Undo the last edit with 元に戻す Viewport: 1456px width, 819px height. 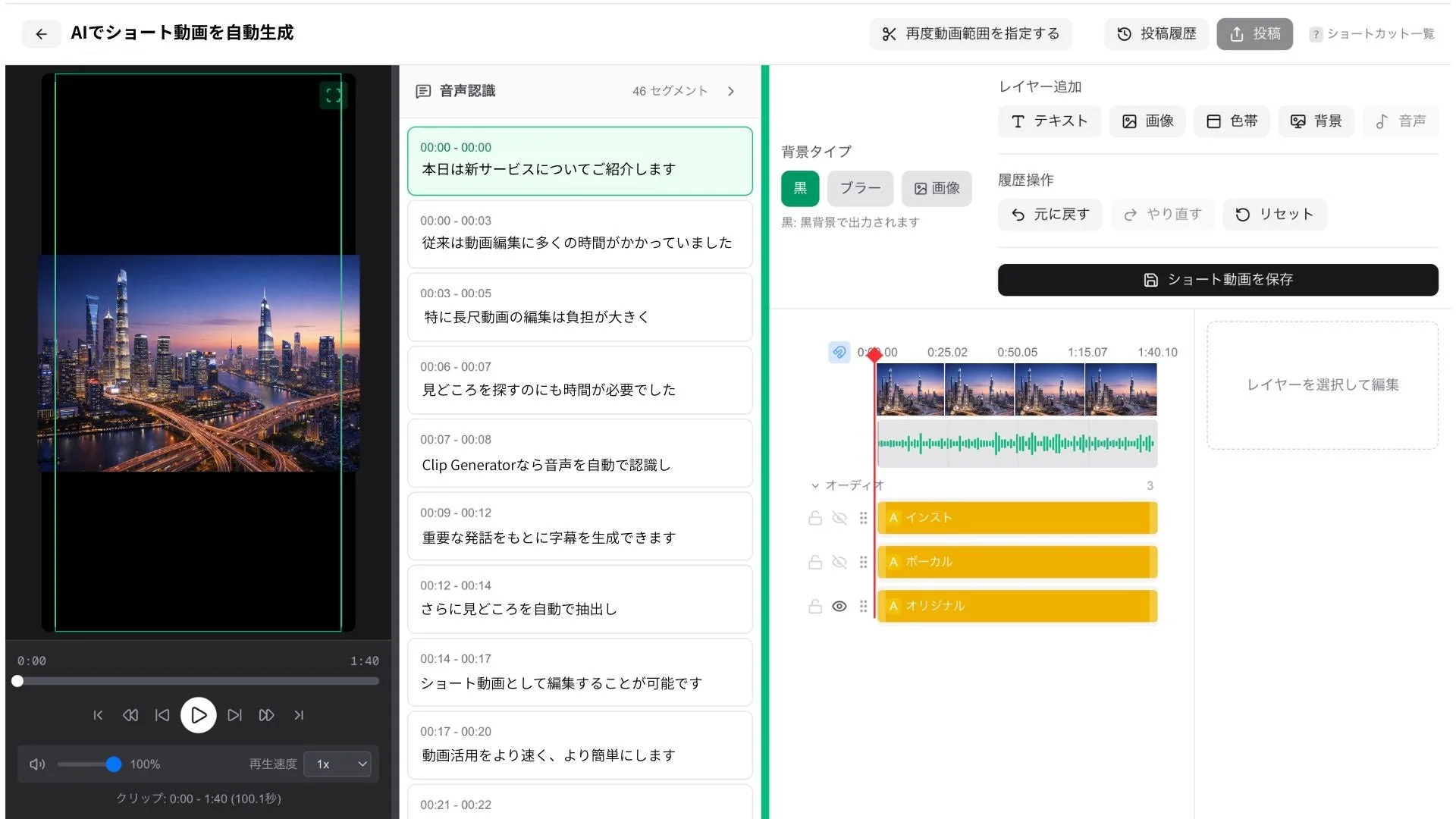(1050, 215)
